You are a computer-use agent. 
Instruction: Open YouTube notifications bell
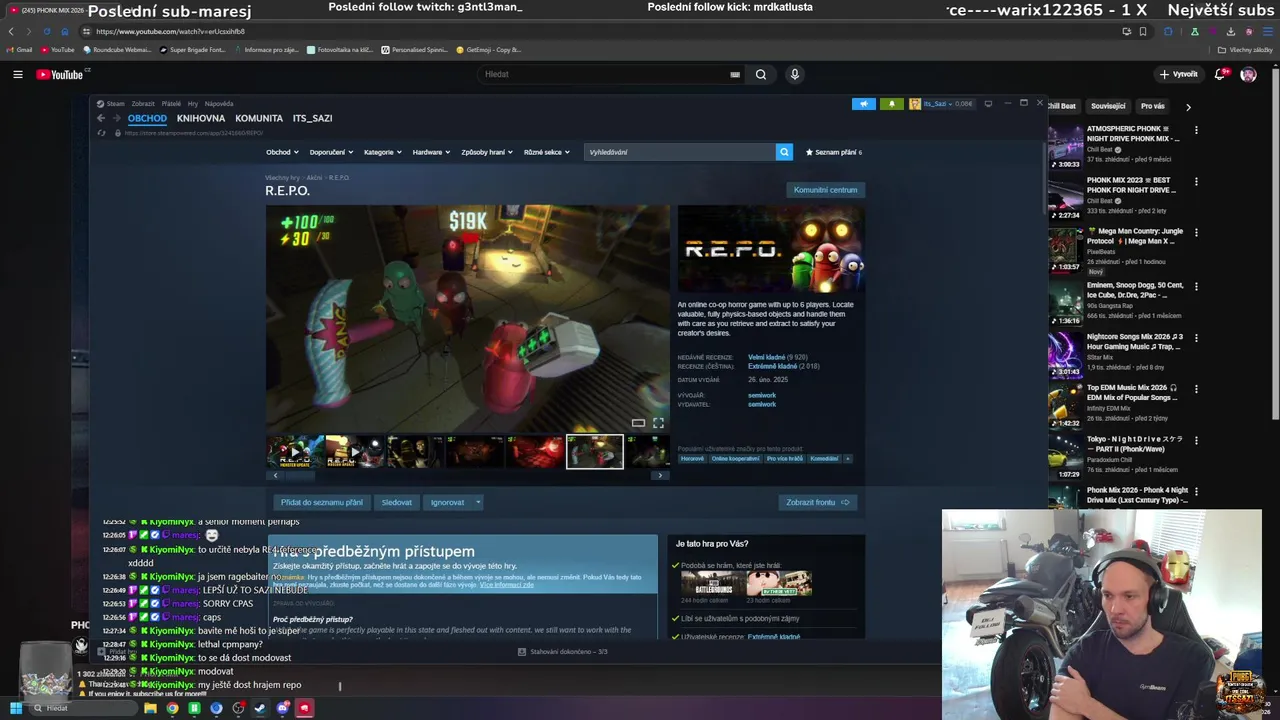[x=1221, y=74]
